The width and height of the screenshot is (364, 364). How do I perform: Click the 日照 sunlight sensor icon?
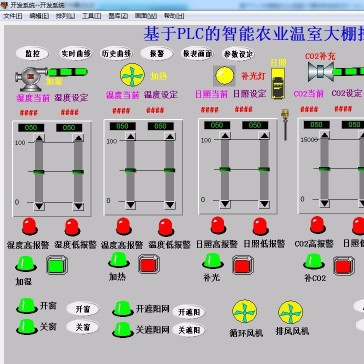tap(278, 83)
